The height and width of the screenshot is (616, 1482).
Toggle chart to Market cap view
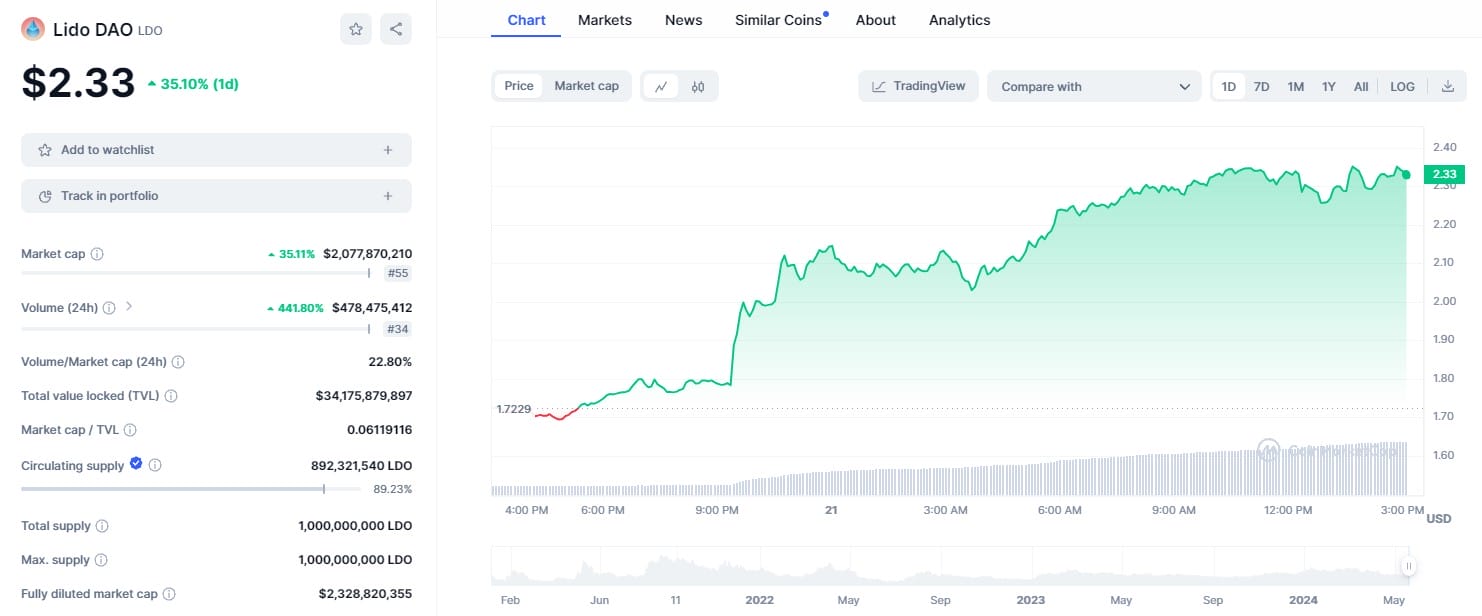586,86
